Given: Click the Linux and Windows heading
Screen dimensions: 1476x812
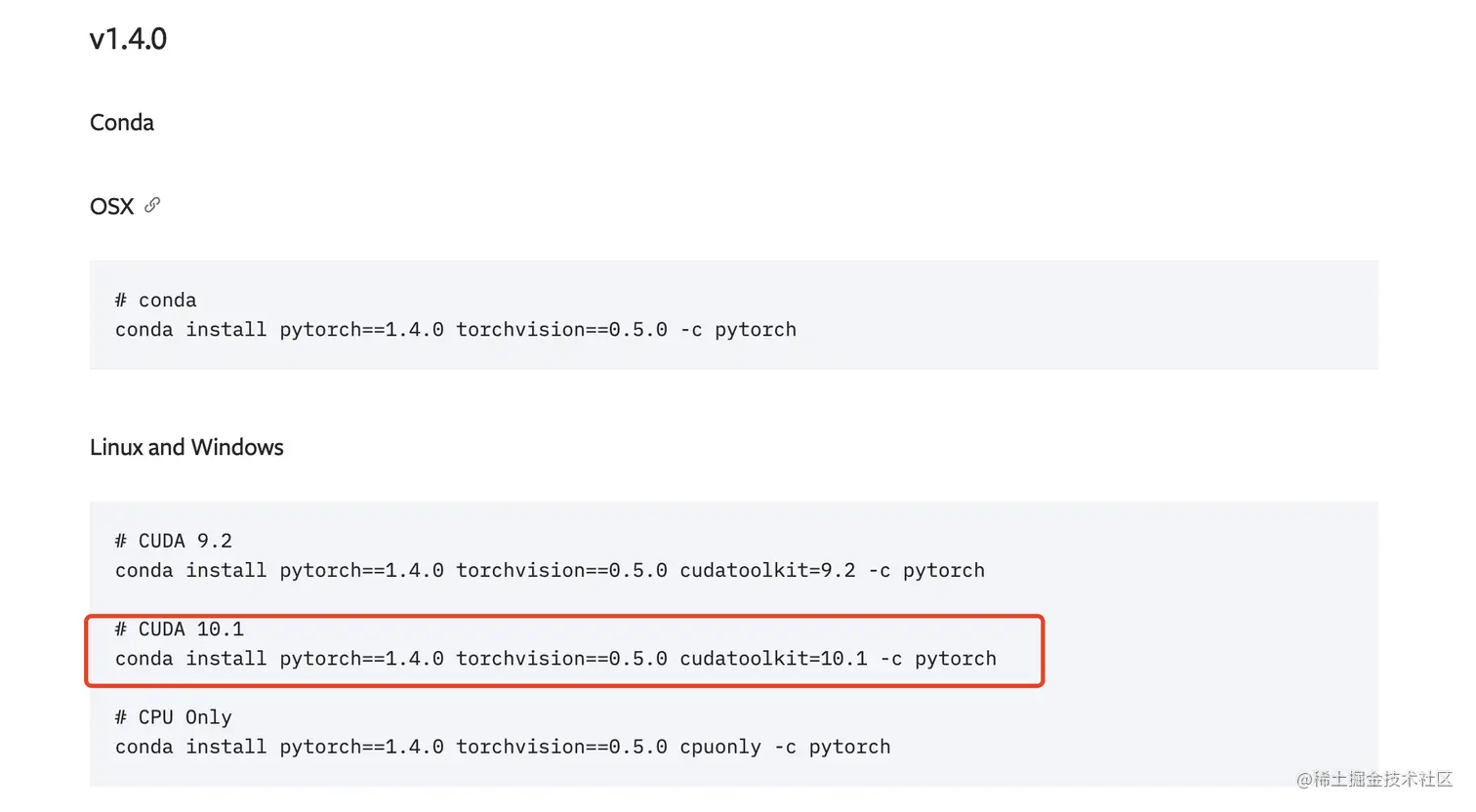Looking at the screenshot, I should click(x=186, y=447).
